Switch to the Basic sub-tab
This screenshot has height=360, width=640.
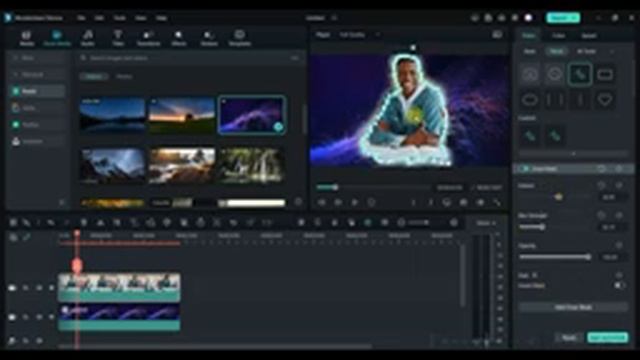coord(529,51)
